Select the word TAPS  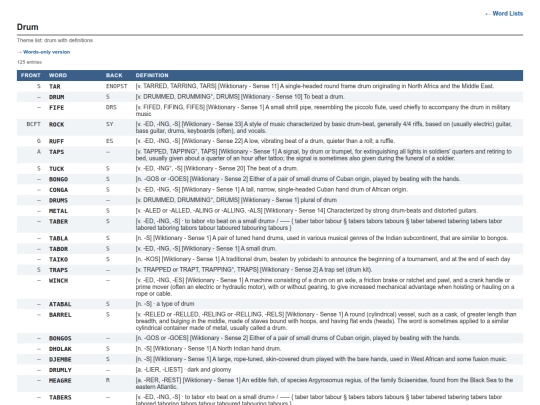[x=56, y=152]
